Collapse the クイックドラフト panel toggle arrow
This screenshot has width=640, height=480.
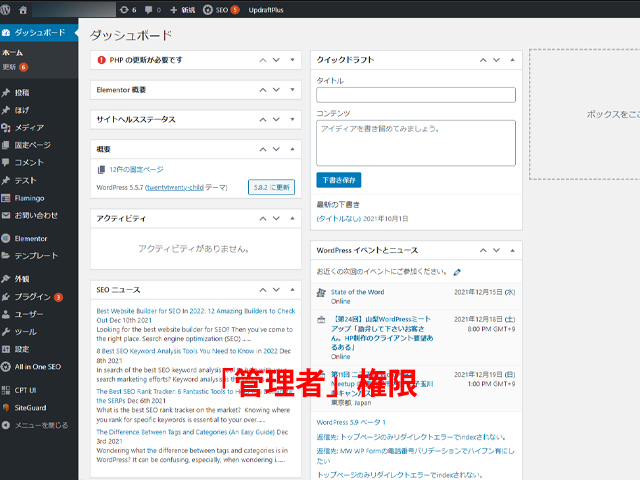(x=512, y=60)
